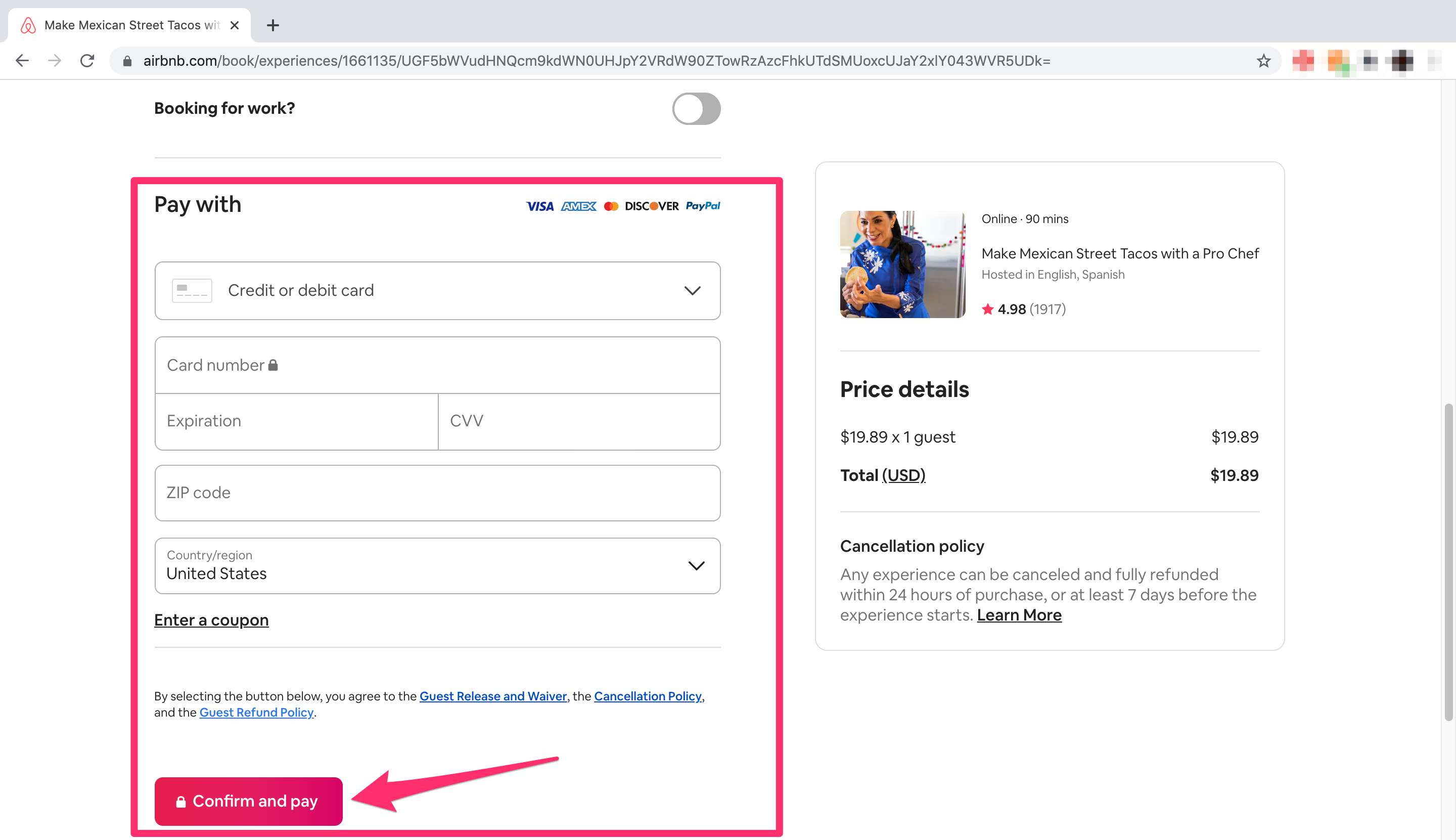1456x840 pixels.
Task: Toggle the Booking for work switch
Action: click(697, 108)
